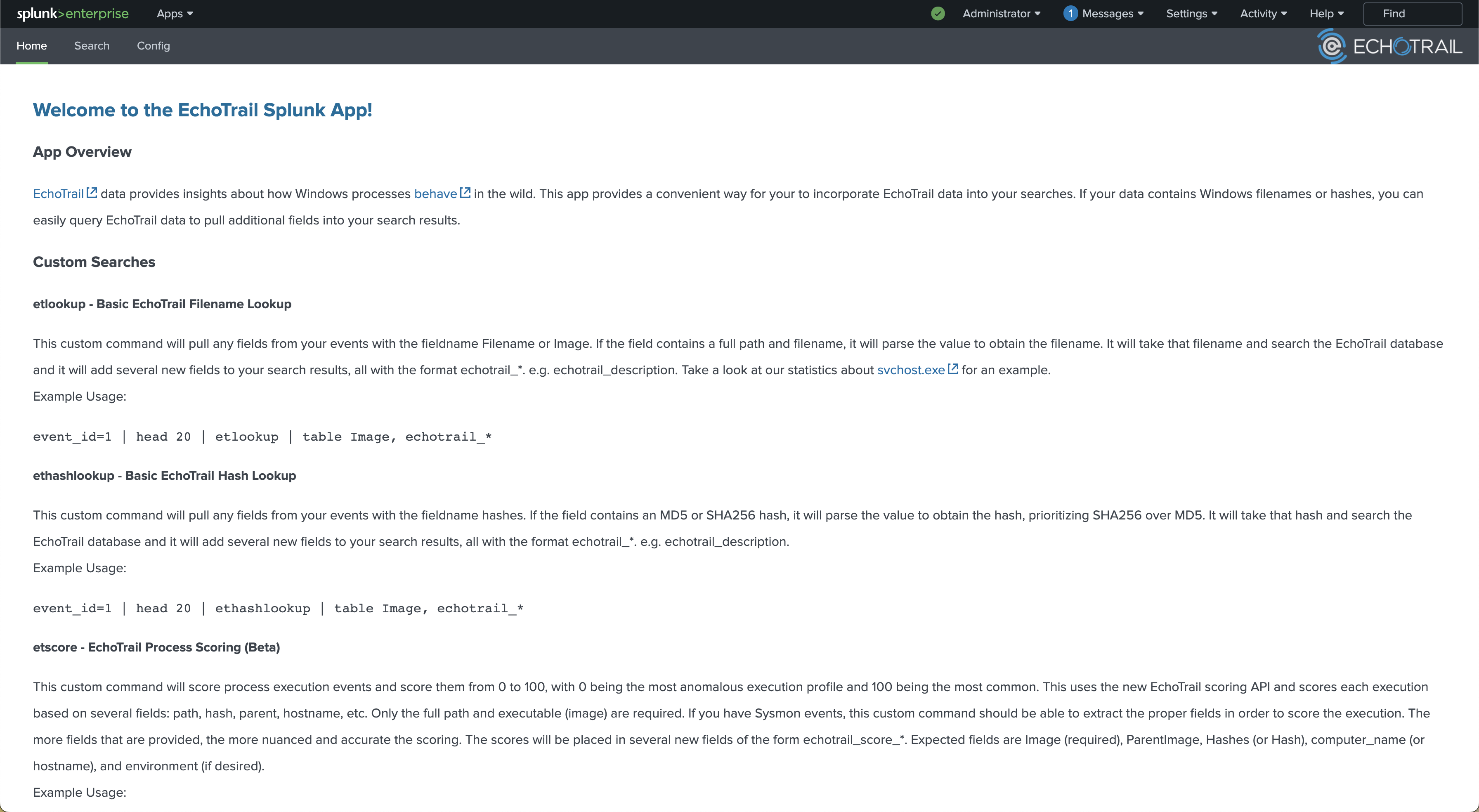Screen dimensions: 1479x812
Task: Switch to the Search tab
Action: (x=92, y=46)
